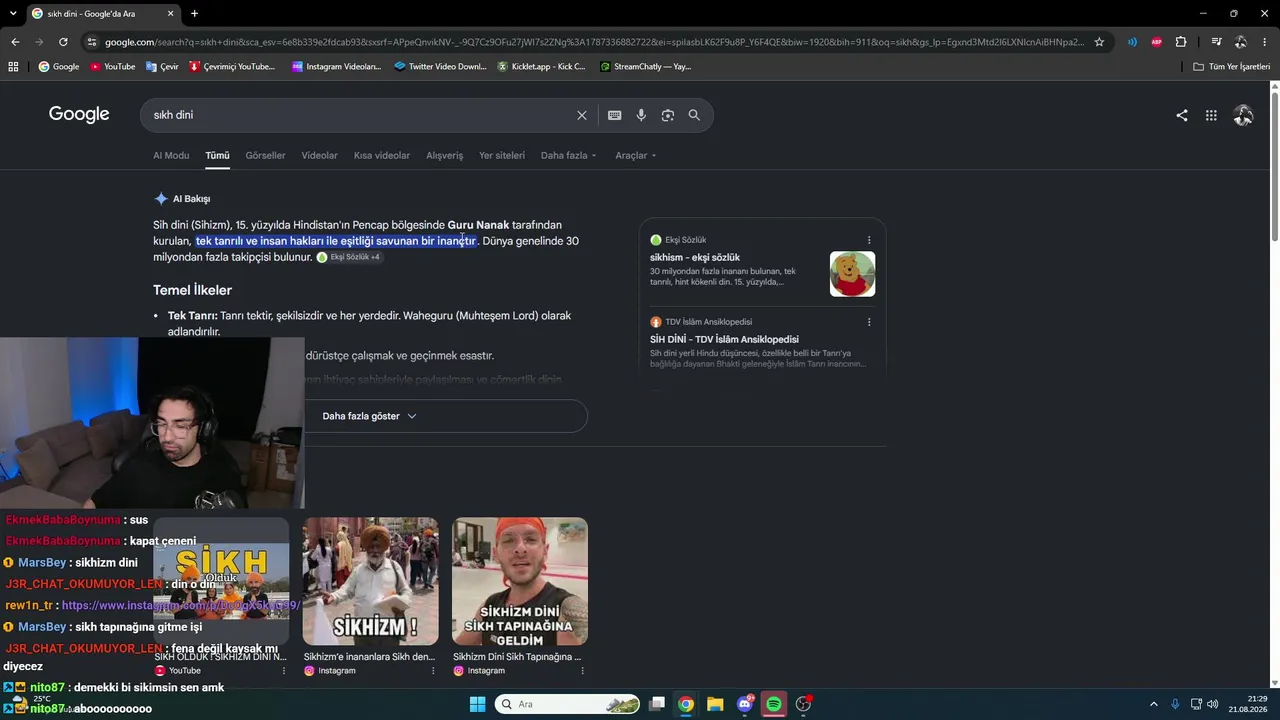The image size is (1280, 720).
Task: Open a new browser tab
Action: pos(194,14)
